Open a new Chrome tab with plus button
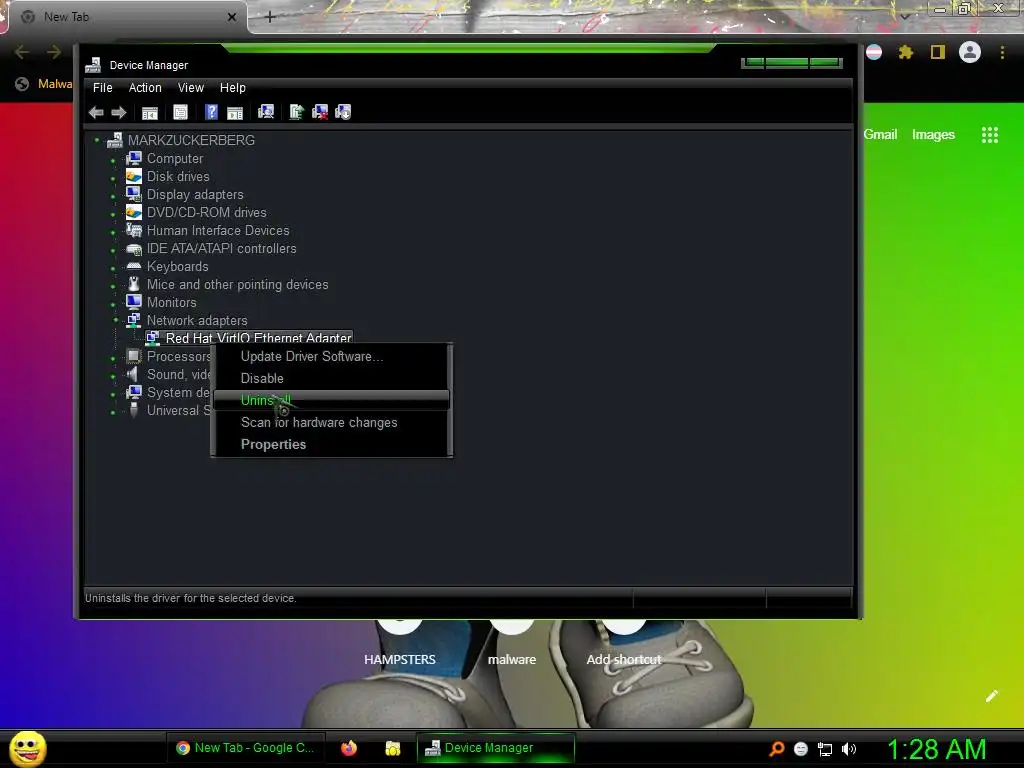Image resolution: width=1024 pixels, height=768 pixels. pyautogui.click(x=270, y=17)
